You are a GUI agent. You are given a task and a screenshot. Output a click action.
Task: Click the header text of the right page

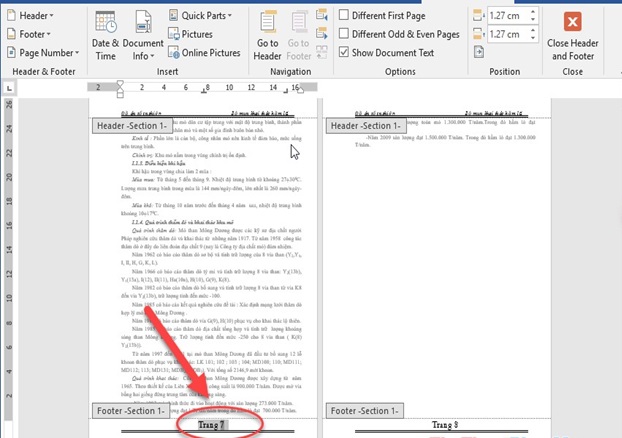coord(441,113)
